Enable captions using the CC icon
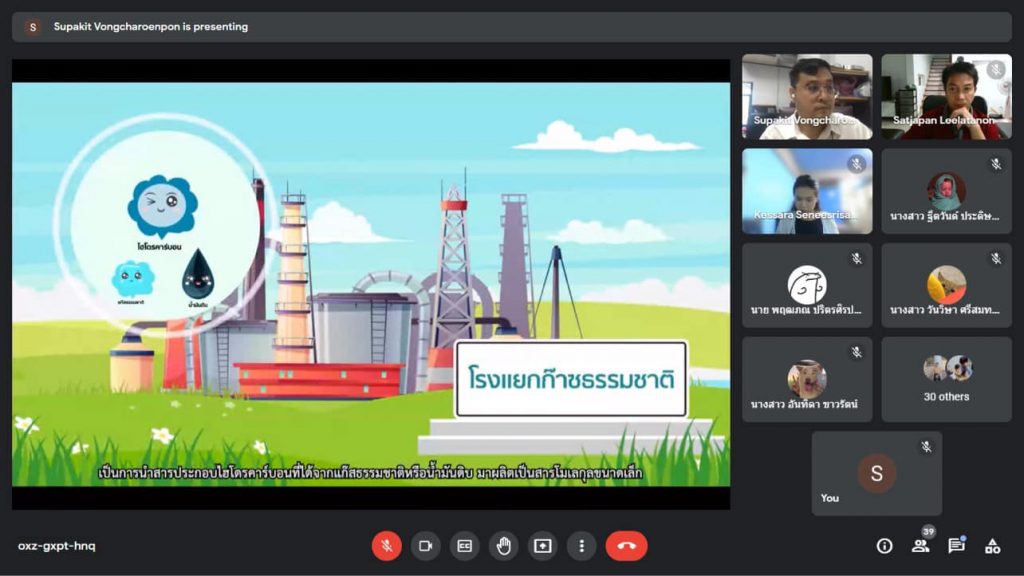Image resolution: width=1024 pixels, height=576 pixels. (x=464, y=546)
